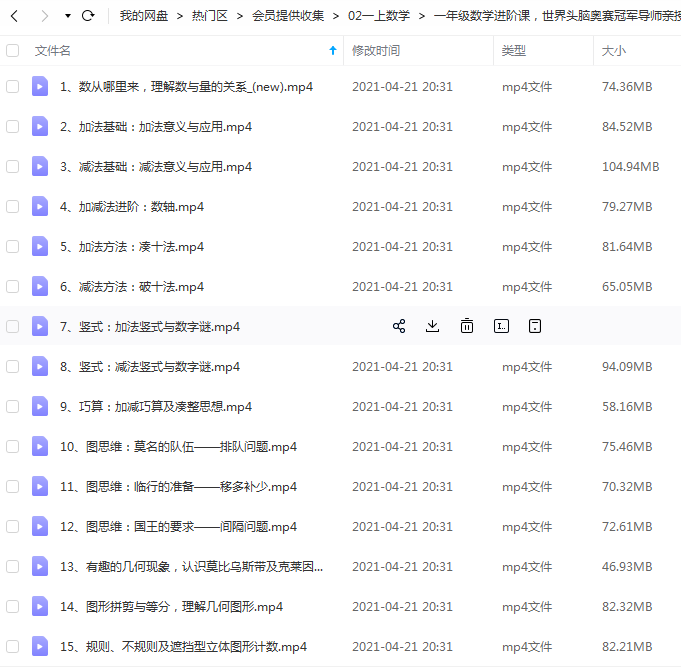
Task: Navigate to 热门区 in the breadcrumb
Action: 210,16
